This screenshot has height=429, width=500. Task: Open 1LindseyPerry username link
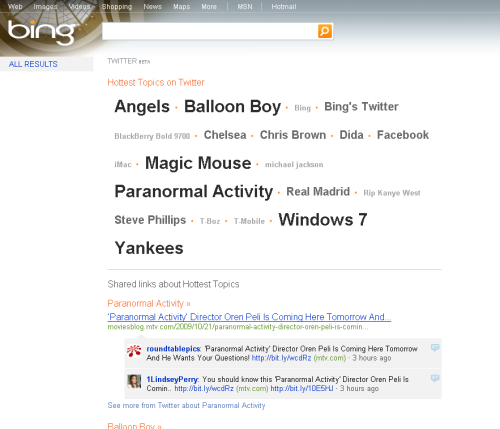[x=172, y=379]
